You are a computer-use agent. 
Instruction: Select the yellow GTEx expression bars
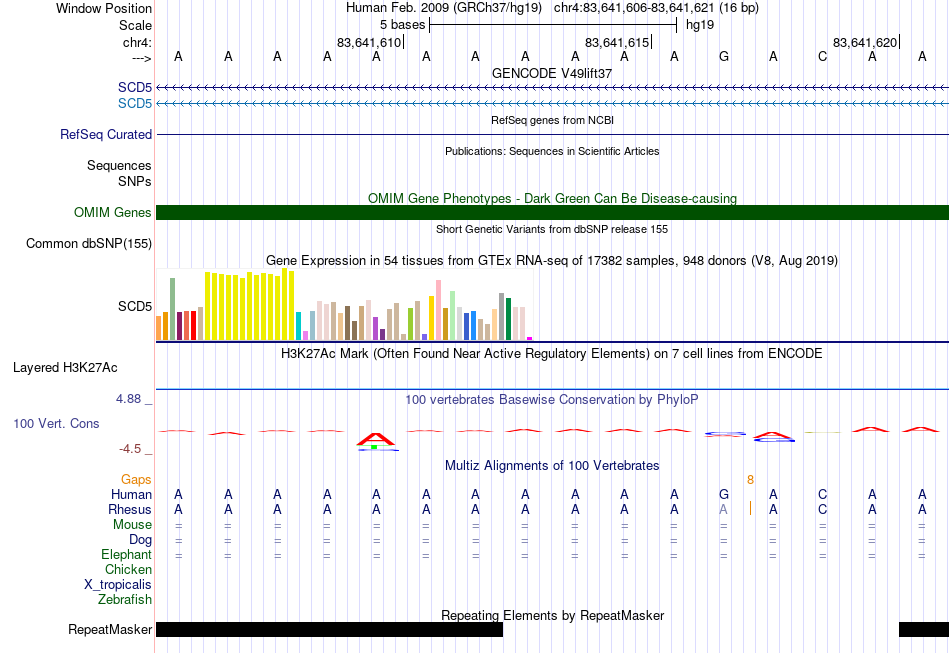249,305
